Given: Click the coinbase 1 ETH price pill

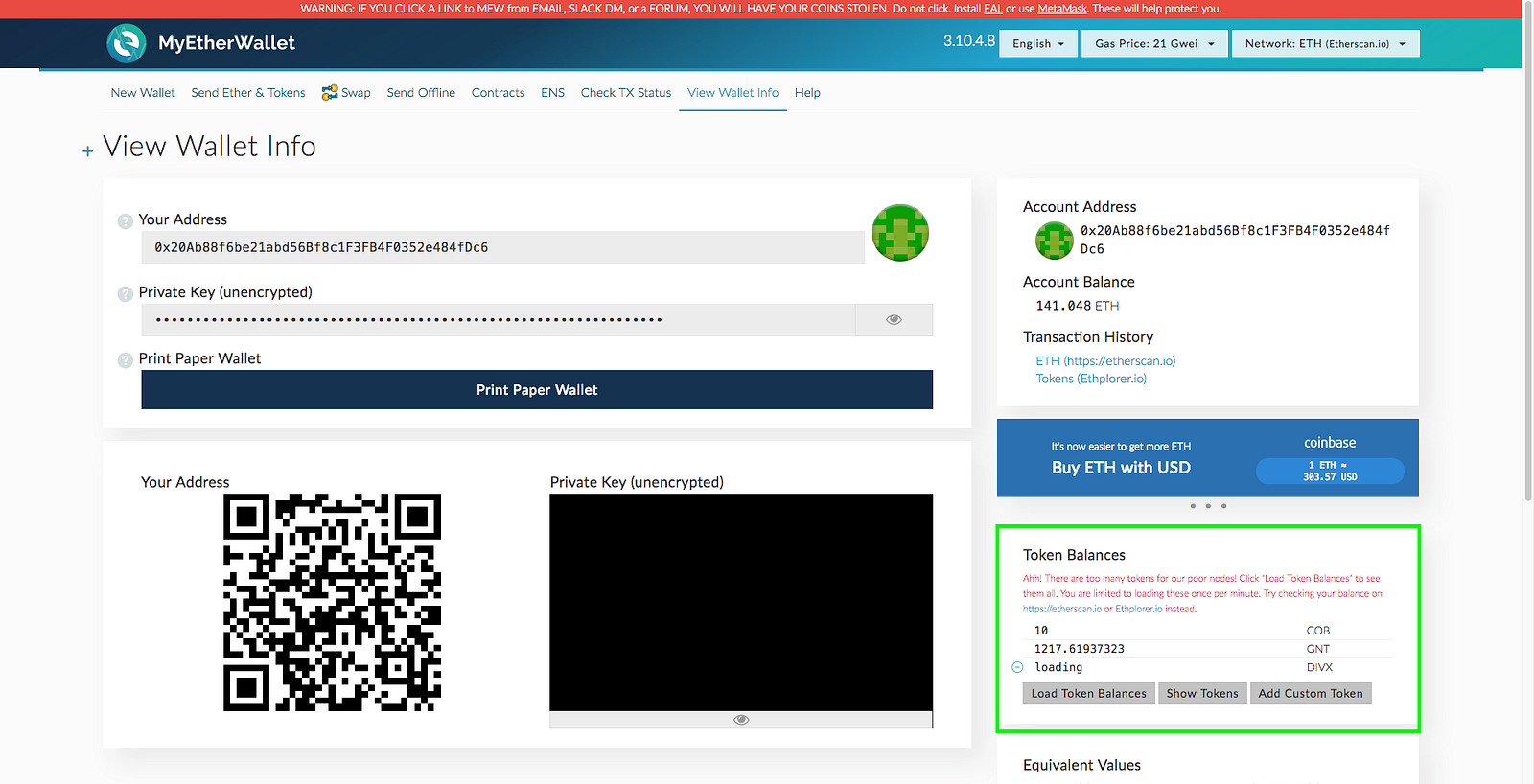Looking at the screenshot, I should [1330, 471].
